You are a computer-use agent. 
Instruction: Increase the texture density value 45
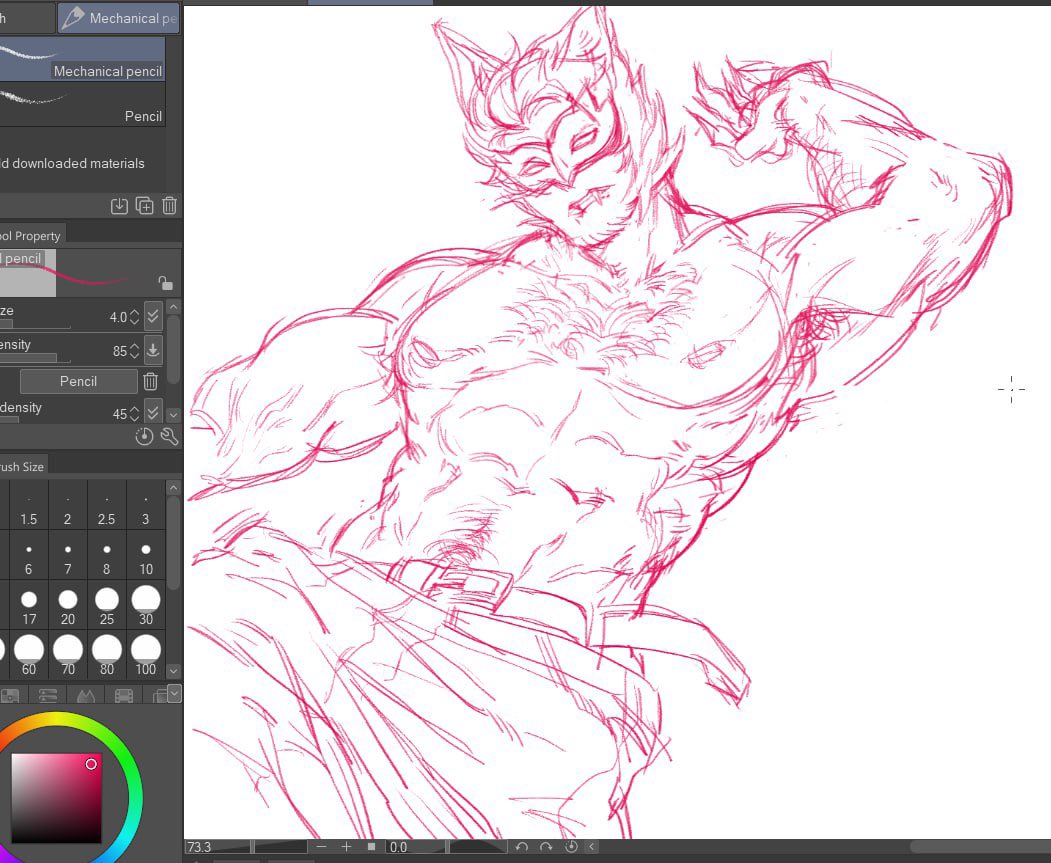135,409
